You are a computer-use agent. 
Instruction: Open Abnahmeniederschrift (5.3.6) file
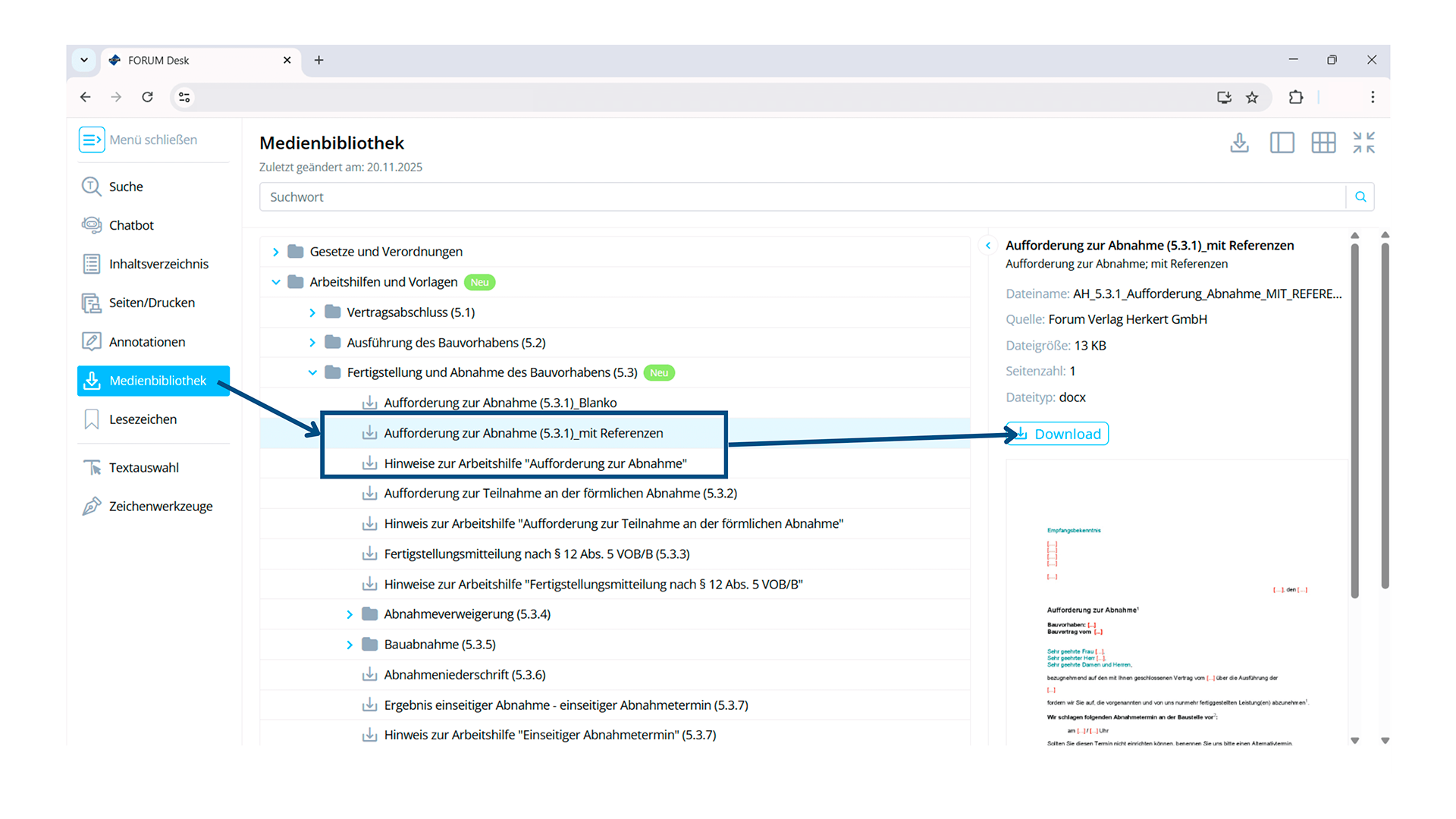click(x=464, y=675)
